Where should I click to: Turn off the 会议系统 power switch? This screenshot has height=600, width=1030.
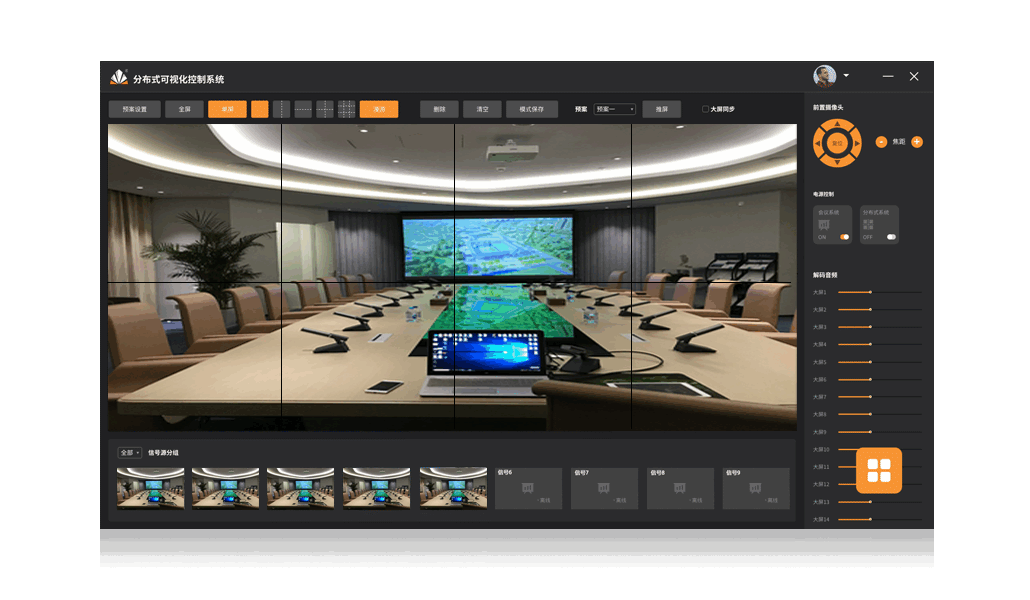pos(845,237)
